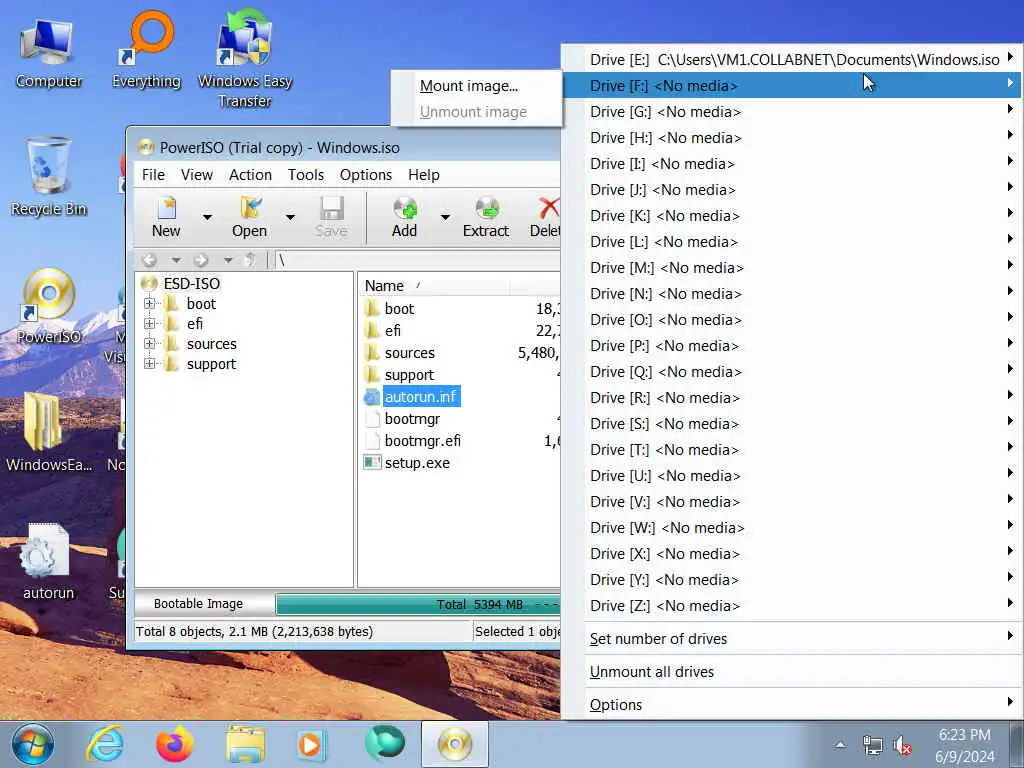Expand the support folder tree node
This screenshot has width=1024, height=768.
click(150, 364)
